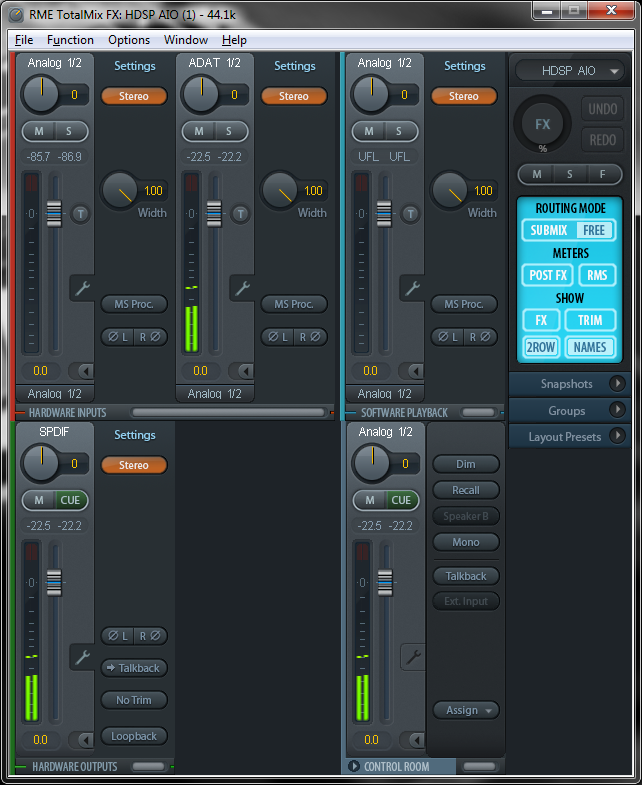Click the Hardware Inputs horizontal scrollbar
Screen dimensions: 642x785
(x=228, y=413)
